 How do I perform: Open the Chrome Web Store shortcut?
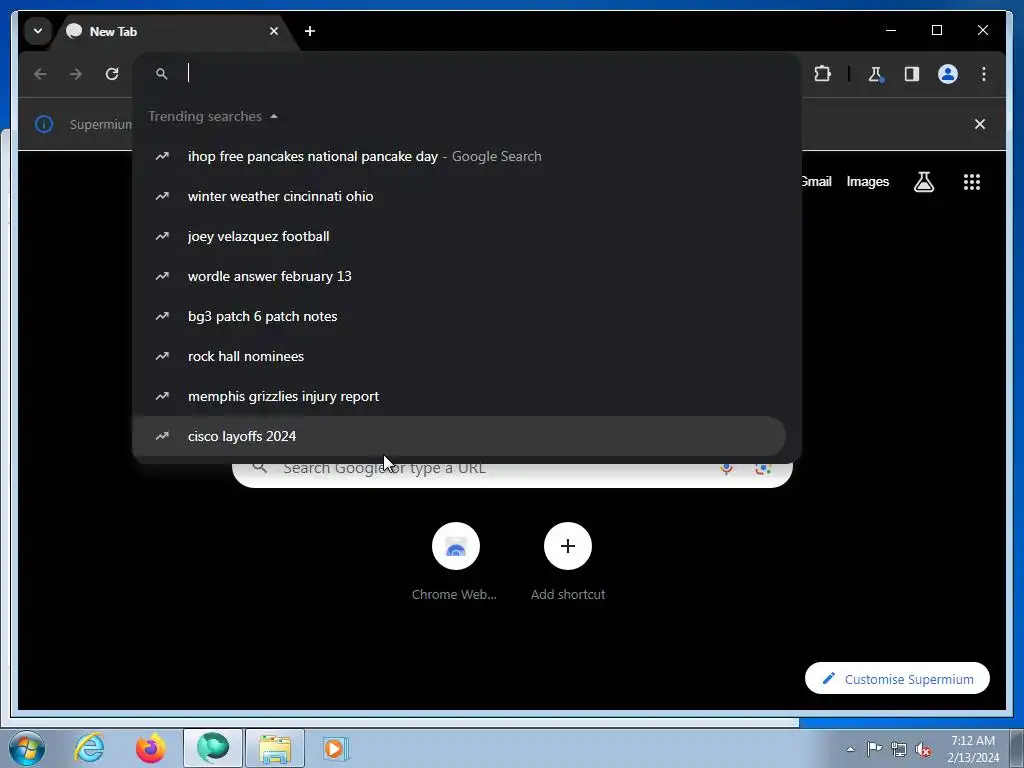coord(455,562)
